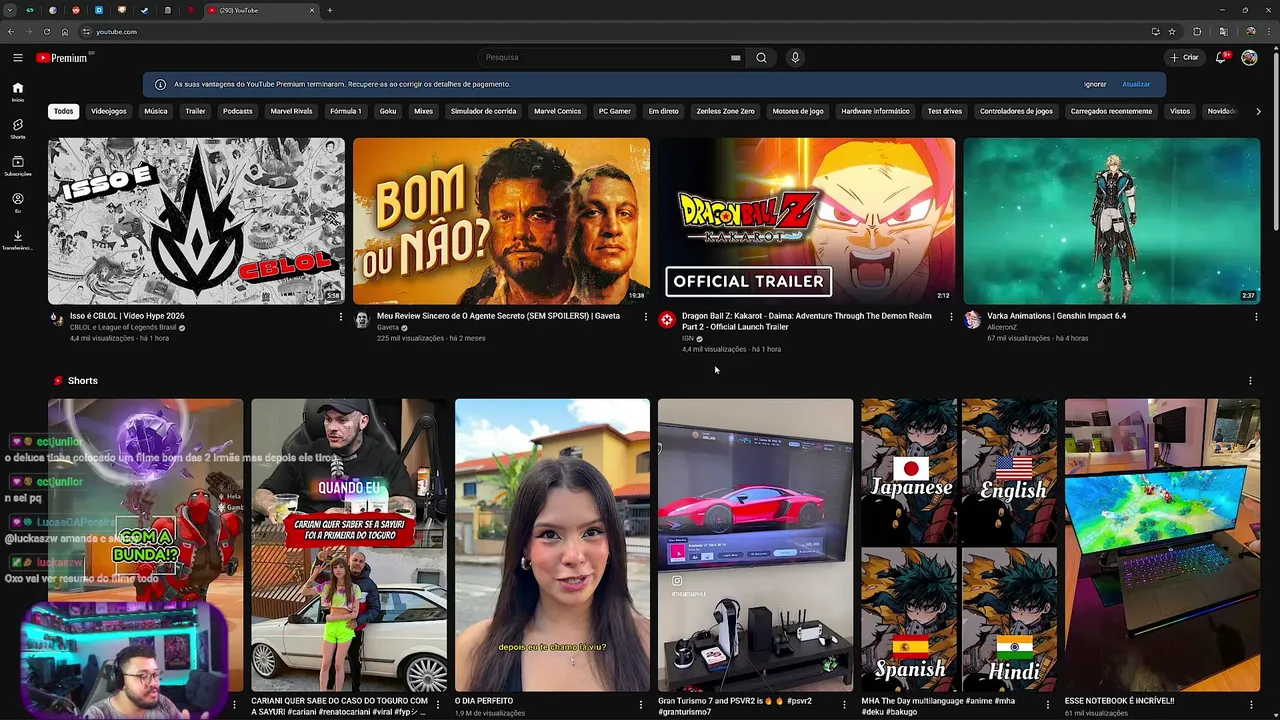Open Subscrições in the sidebar

[x=18, y=166]
